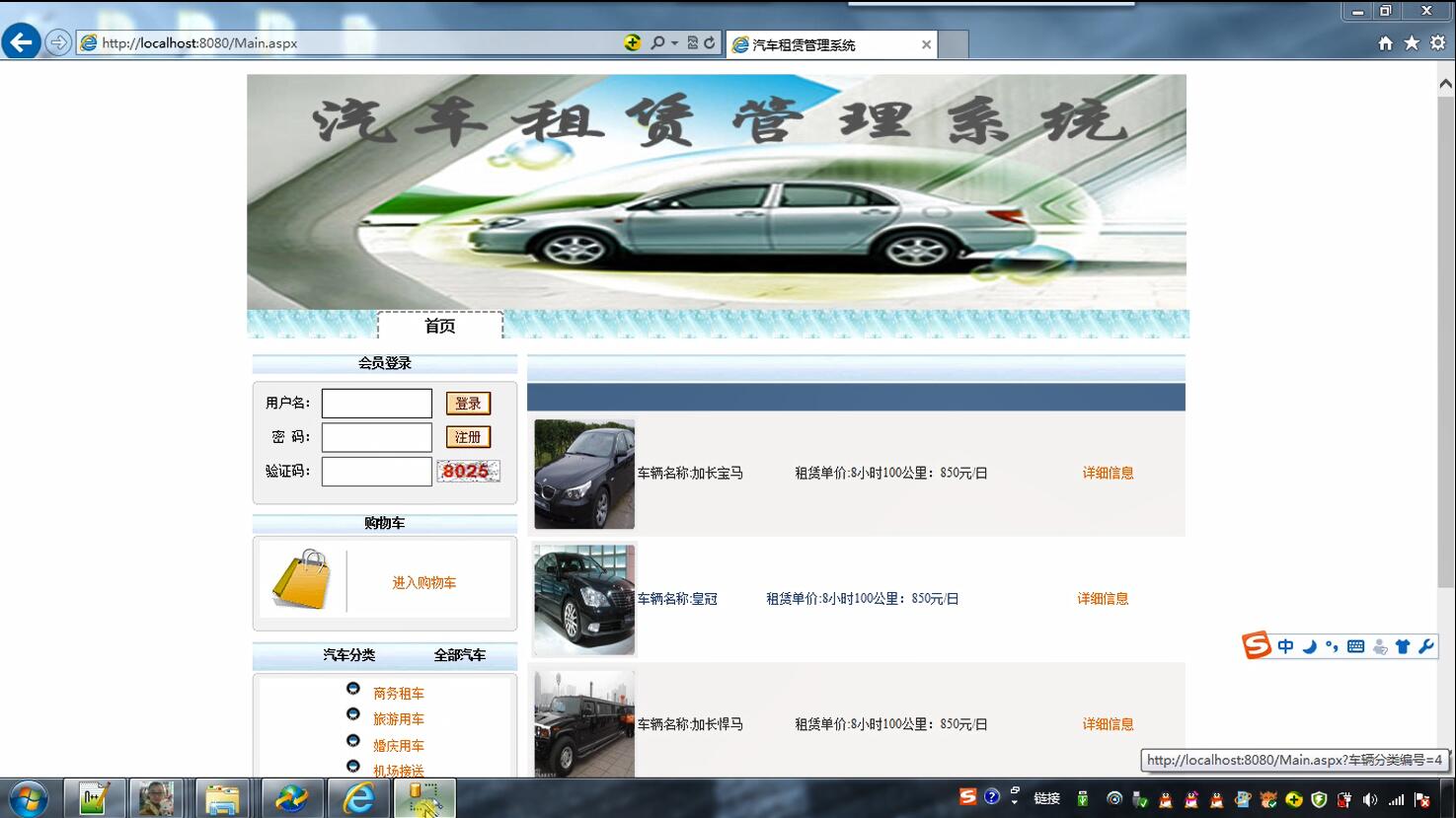The width and height of the screenshot is (1456, 818).
Task: Go back with the browser Back arrow
Action: [21, 41]
